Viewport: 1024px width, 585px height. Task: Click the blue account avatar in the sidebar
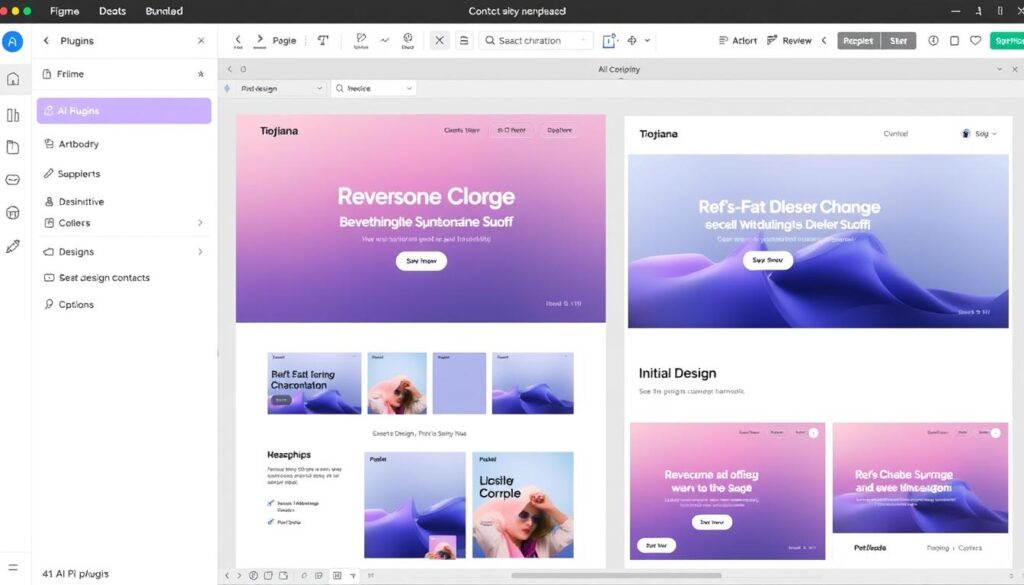(12, 41)
